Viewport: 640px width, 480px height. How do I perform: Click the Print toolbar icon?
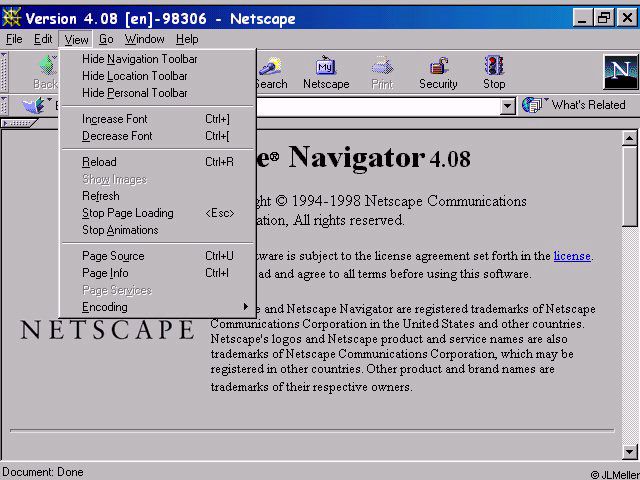(382, 67)
